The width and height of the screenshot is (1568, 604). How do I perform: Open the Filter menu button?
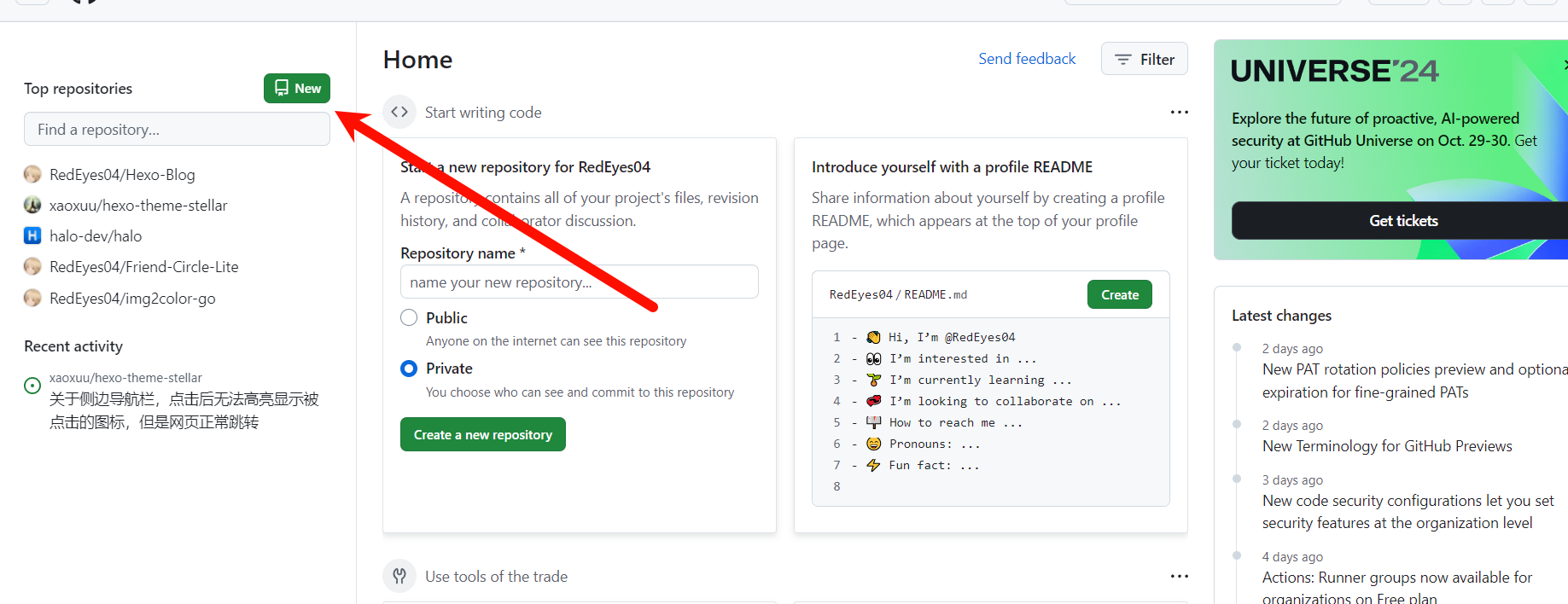coord(1144,59)
